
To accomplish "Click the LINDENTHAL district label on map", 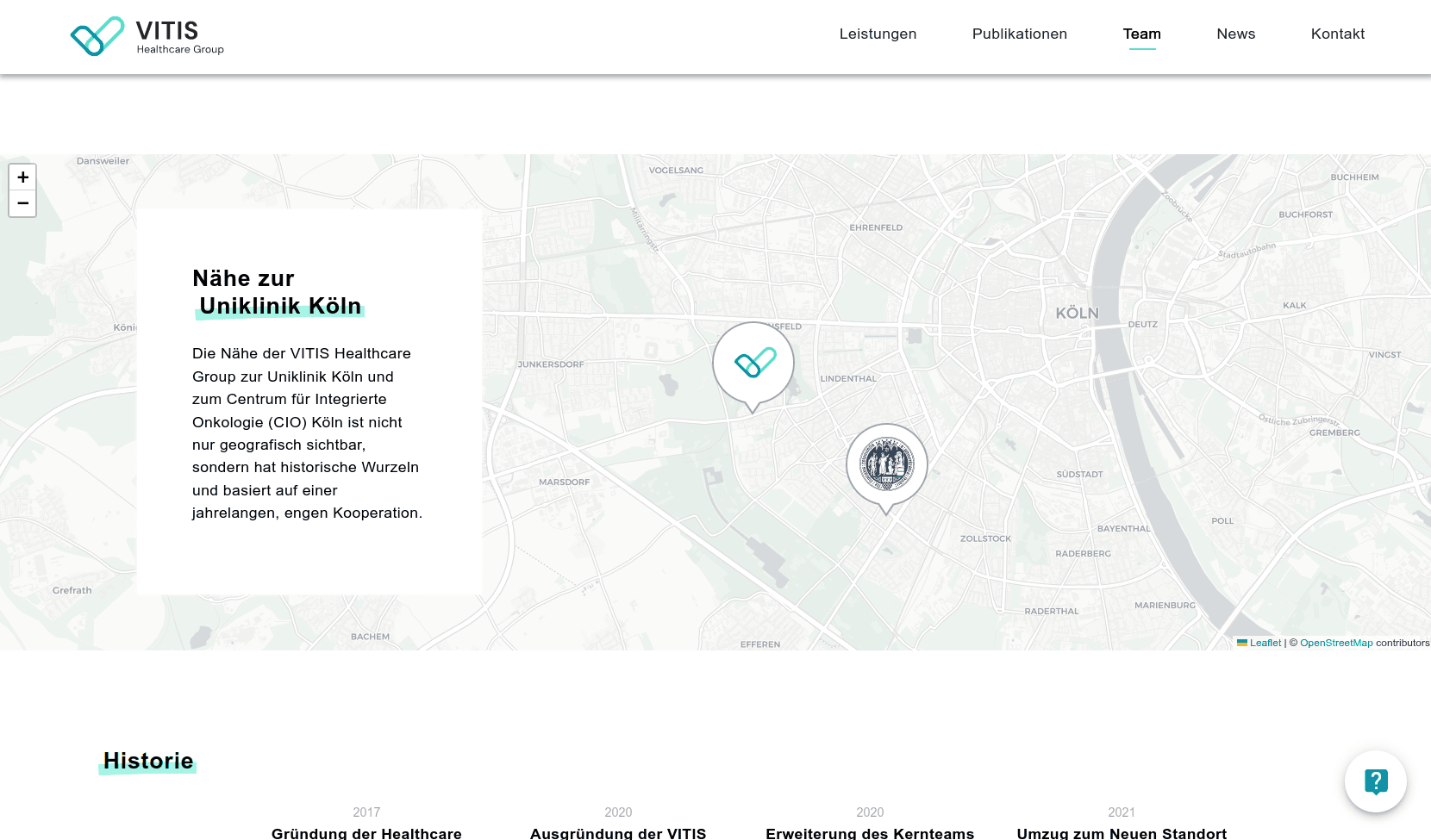I will [848, 379].
